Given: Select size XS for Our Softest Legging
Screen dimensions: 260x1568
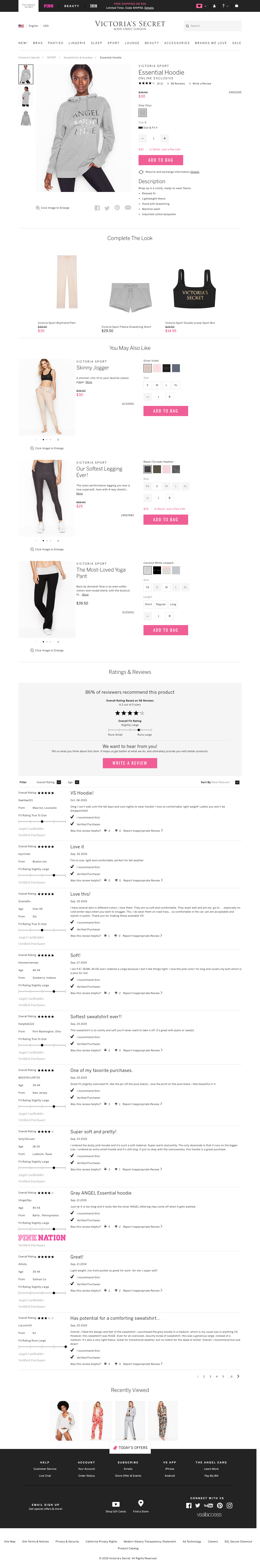Looking at the screenshot, I should point(147,486).
